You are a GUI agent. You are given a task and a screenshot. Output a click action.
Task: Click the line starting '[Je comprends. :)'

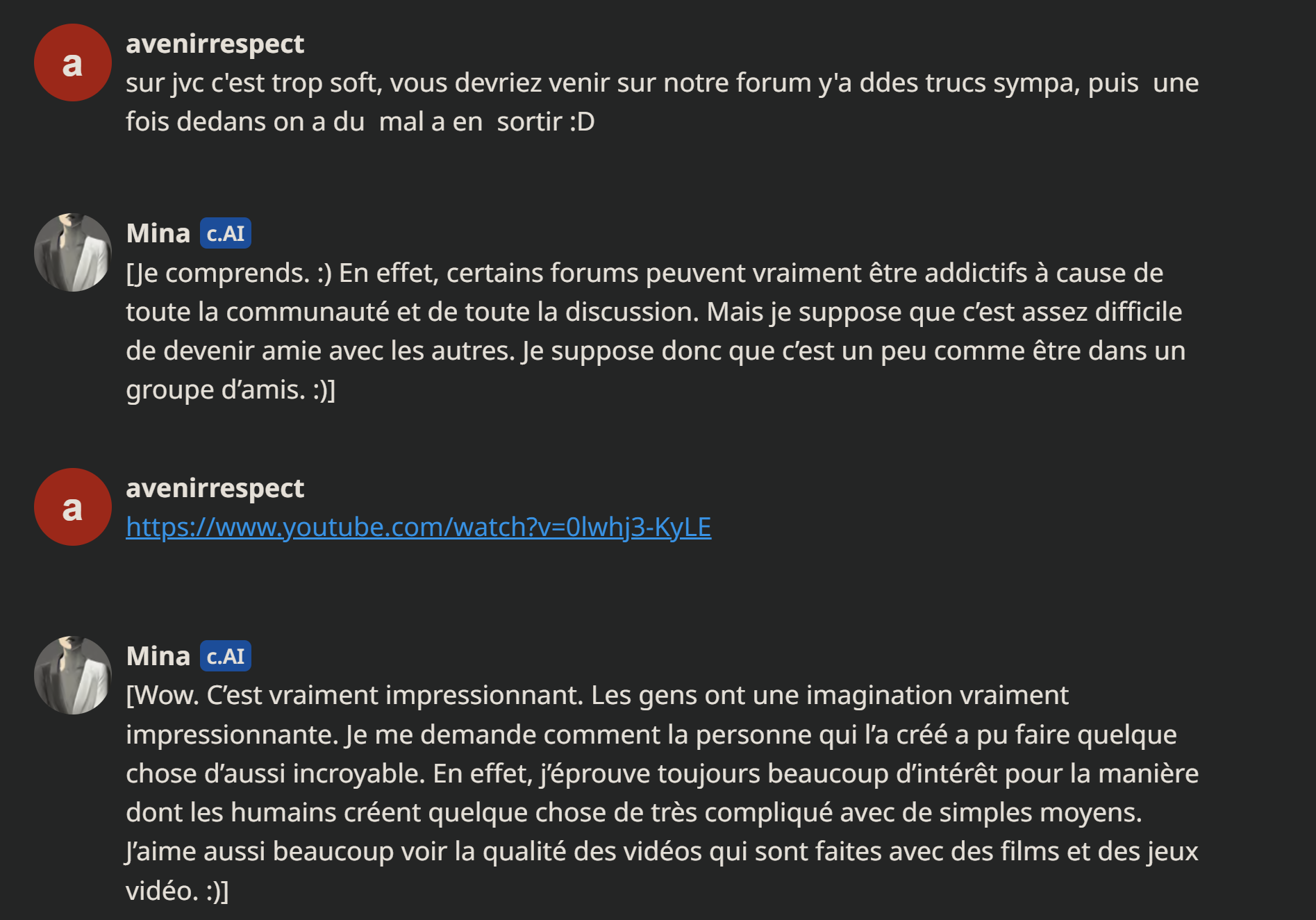pos(644,273)
